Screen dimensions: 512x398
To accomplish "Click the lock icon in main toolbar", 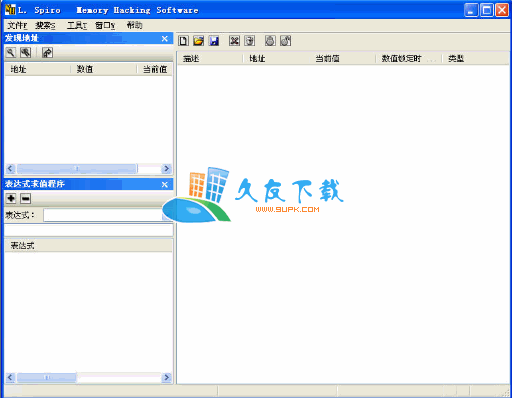I will coord(270,41).
